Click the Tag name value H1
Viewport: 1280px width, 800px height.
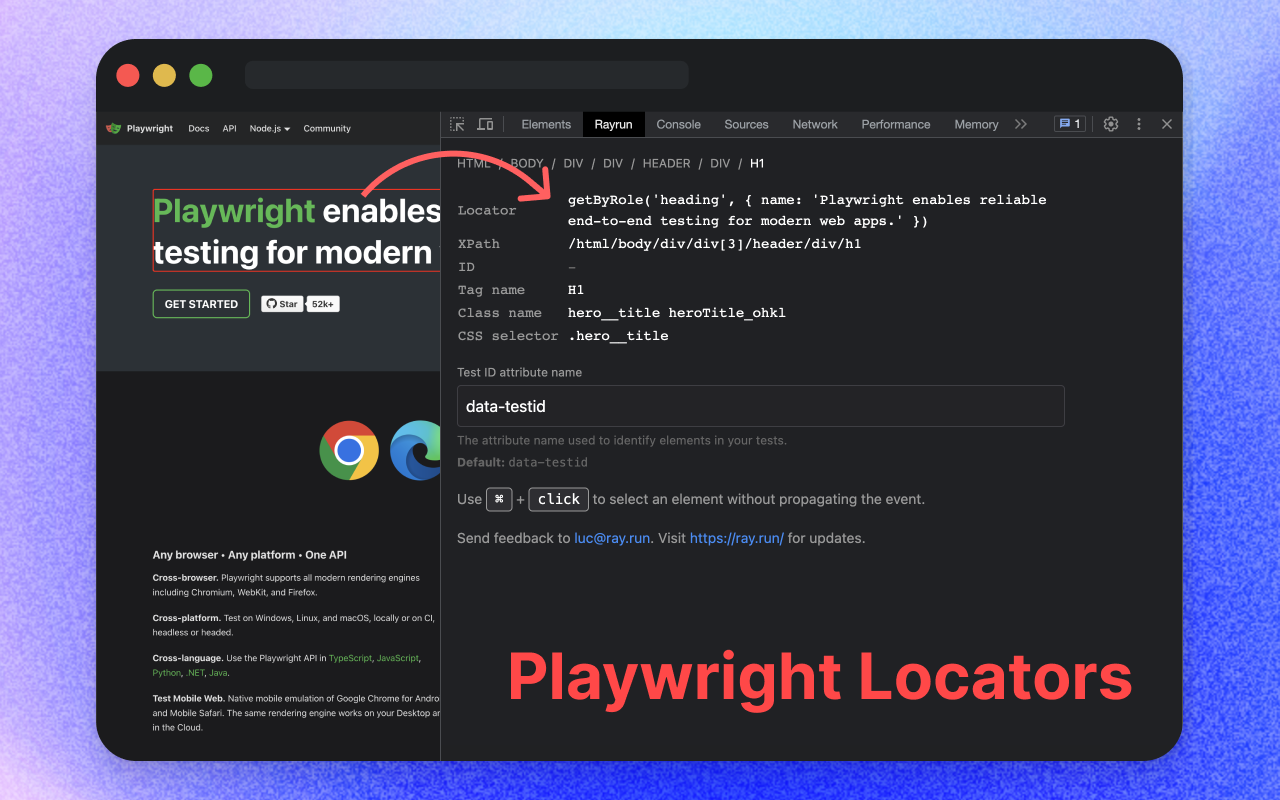(576, 290)
